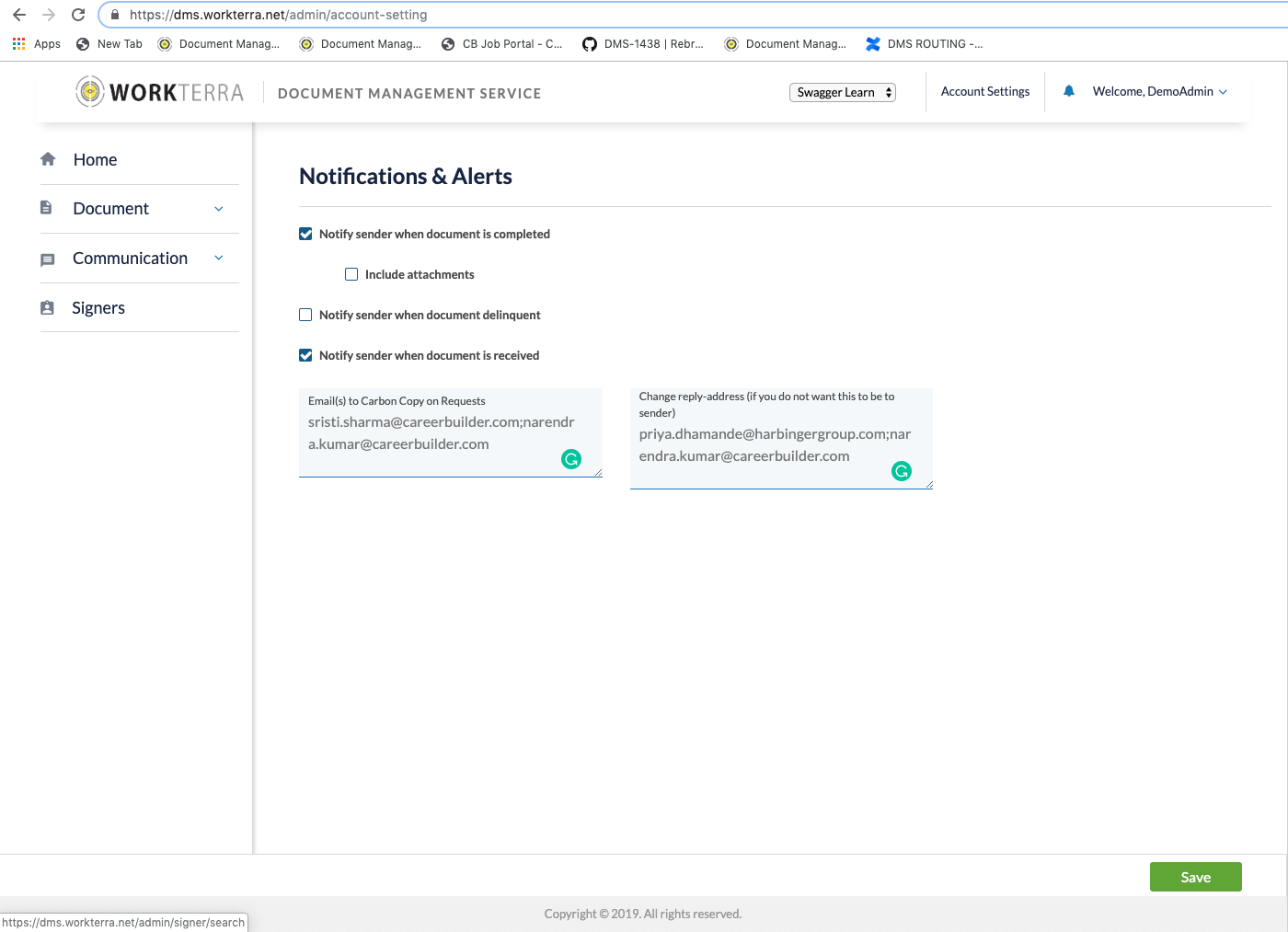Image resolution: width=1288 pixels, height=932 pixels.
Task: Reload the page with the refresh icon
Action: coord(78,15)
